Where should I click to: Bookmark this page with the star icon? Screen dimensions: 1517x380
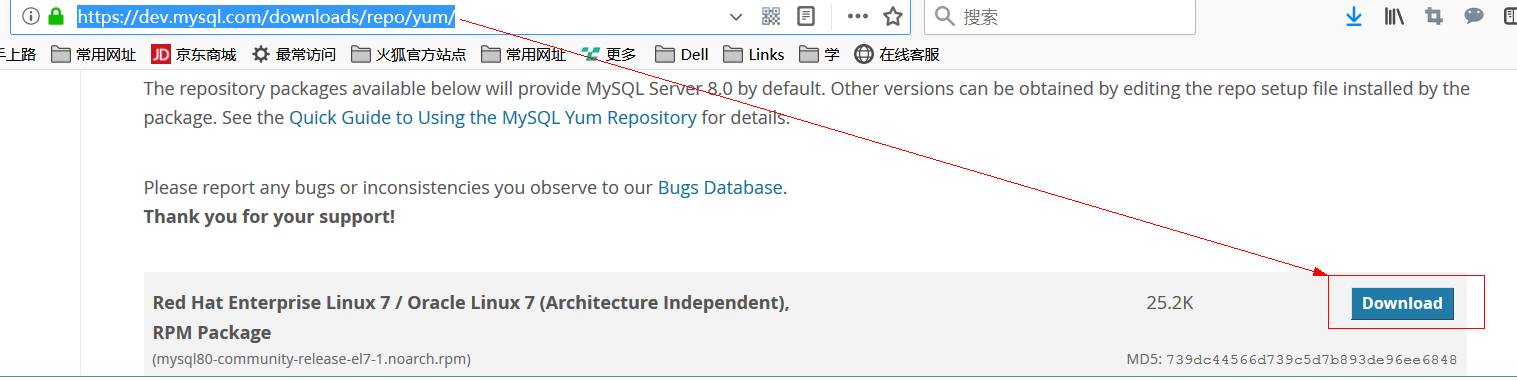pos(893,16)
